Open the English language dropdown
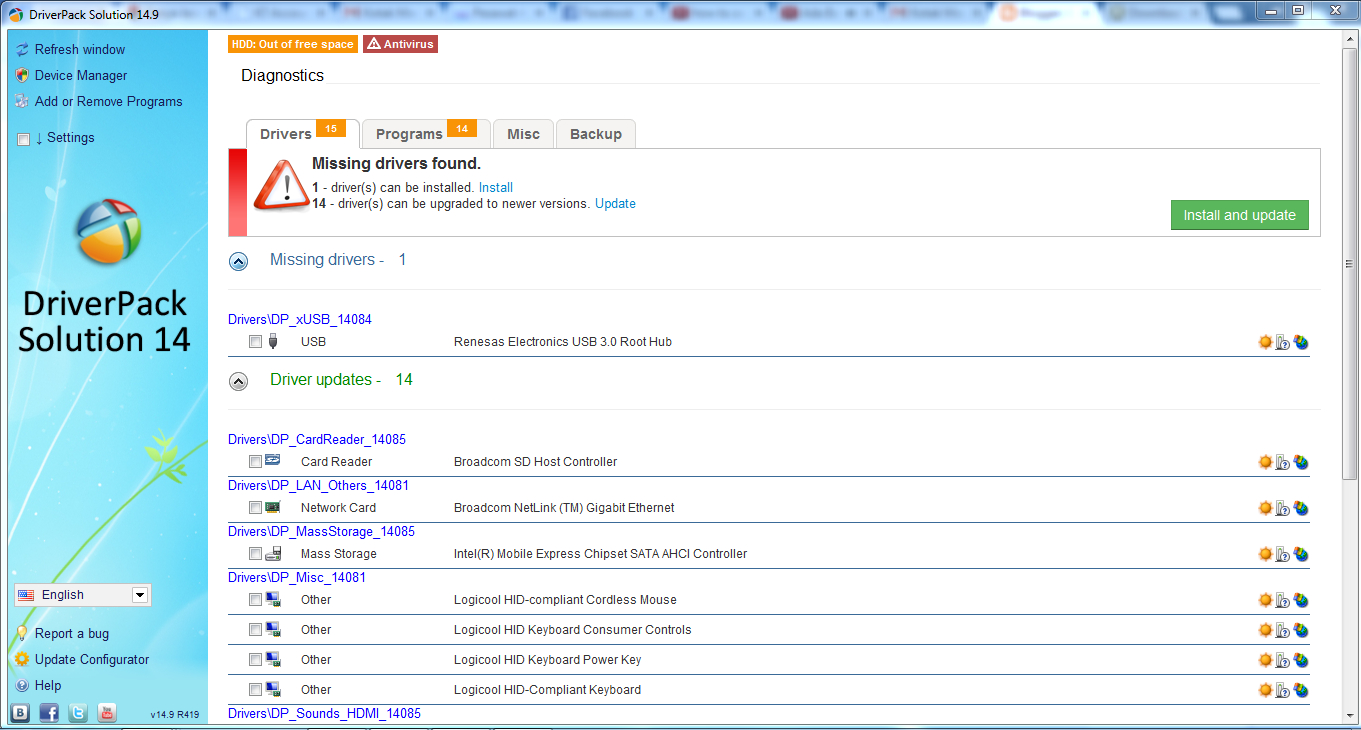The image size is (1361, 730). coord(82,595)
